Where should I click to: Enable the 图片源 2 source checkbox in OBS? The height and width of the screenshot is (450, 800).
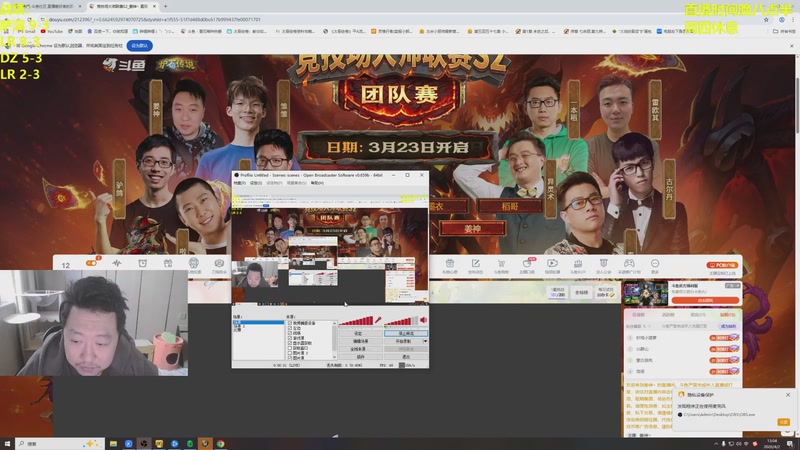pos(290,353)
